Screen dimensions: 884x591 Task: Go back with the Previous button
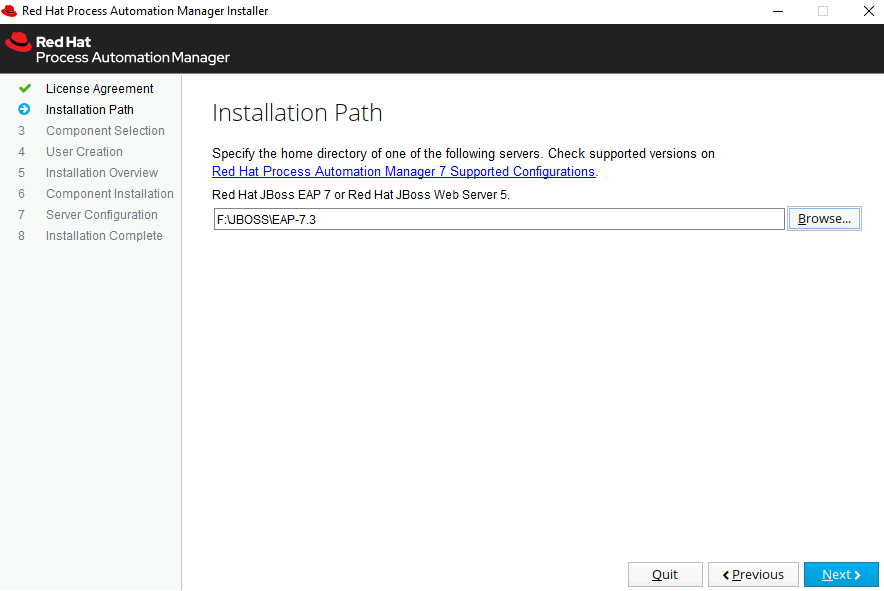(x=753, y=575)
